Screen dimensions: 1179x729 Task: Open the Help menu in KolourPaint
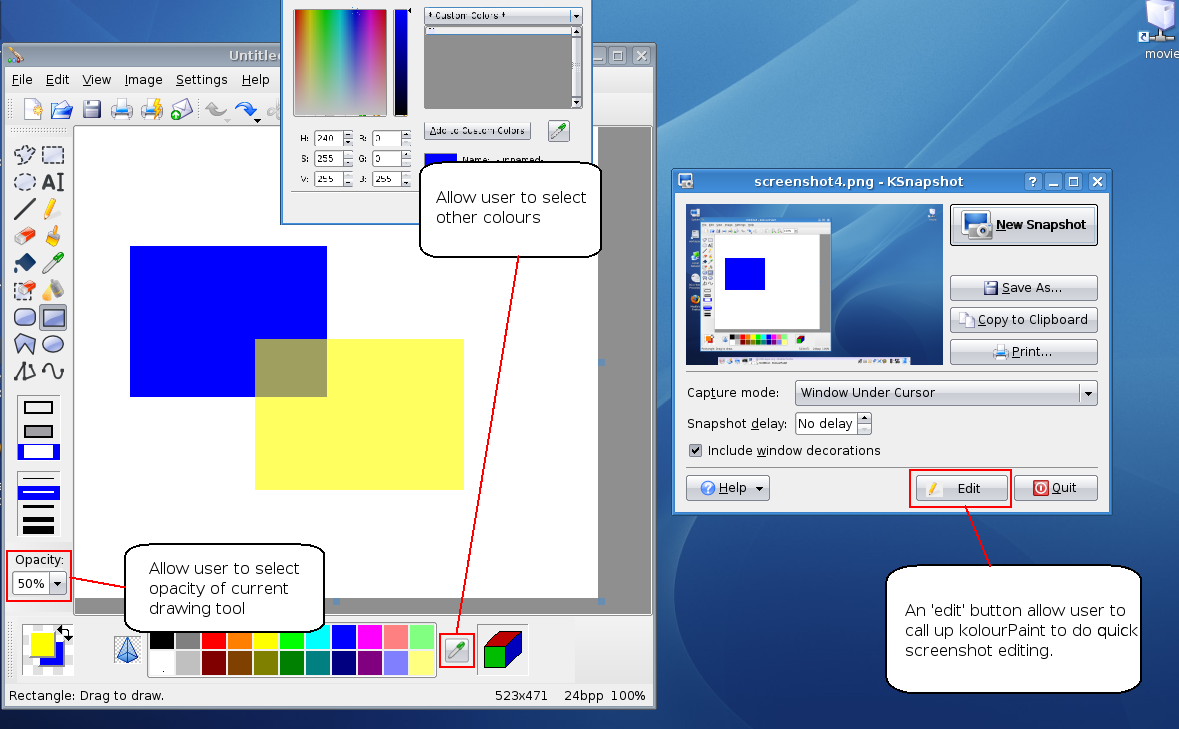click(256, 80)
